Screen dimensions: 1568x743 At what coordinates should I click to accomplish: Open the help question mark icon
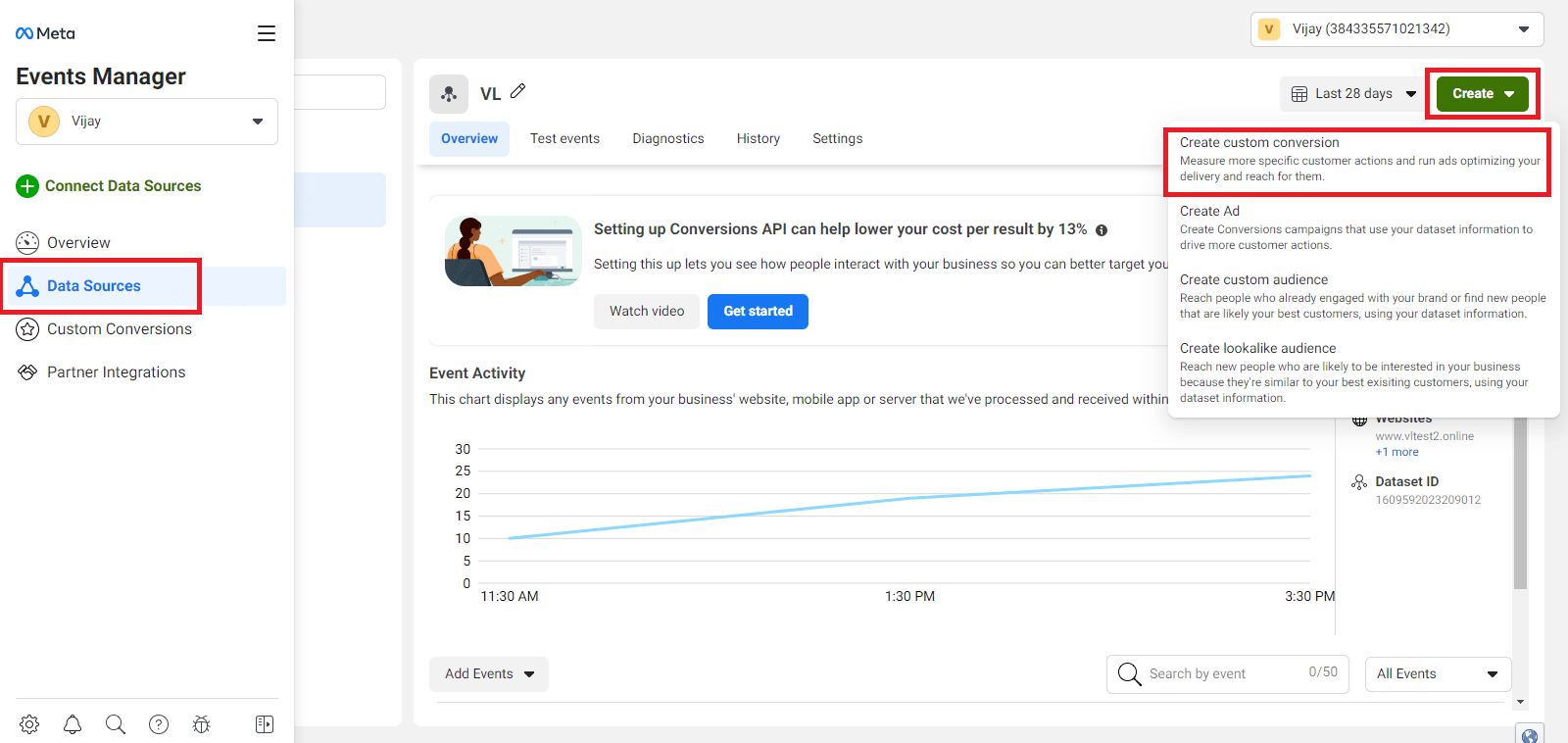point(159,724)
